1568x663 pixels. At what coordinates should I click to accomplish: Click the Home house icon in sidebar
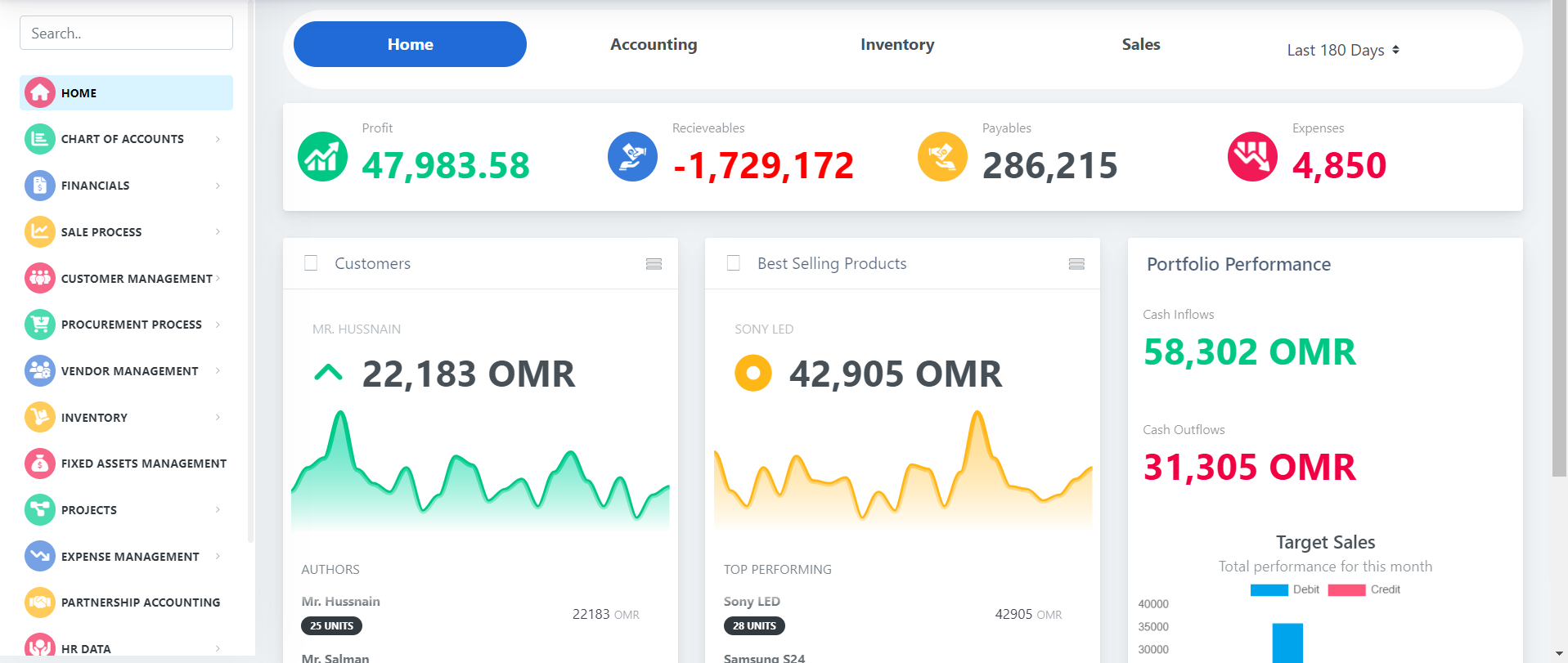pos(39,93)
